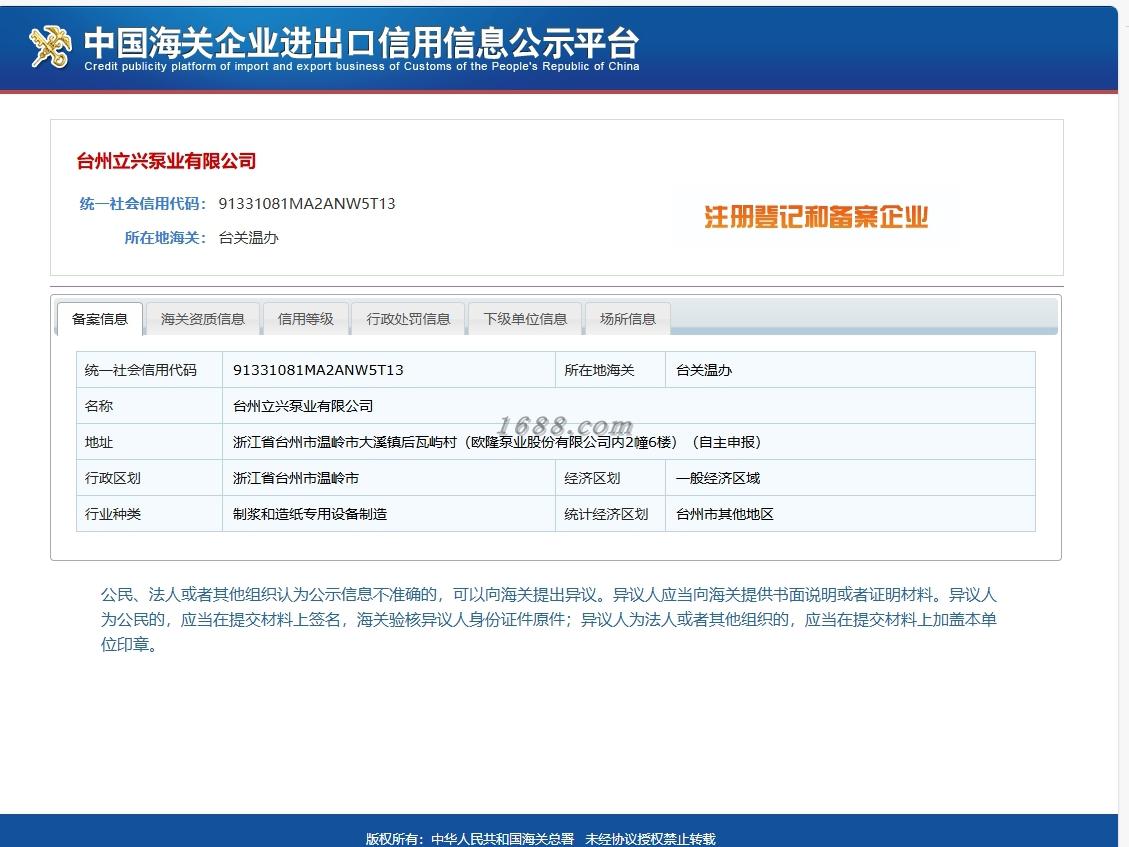Click the 统计经济区划 label cell
The width and height of the screenshot is (1129, 847).
tap(611, 514)
